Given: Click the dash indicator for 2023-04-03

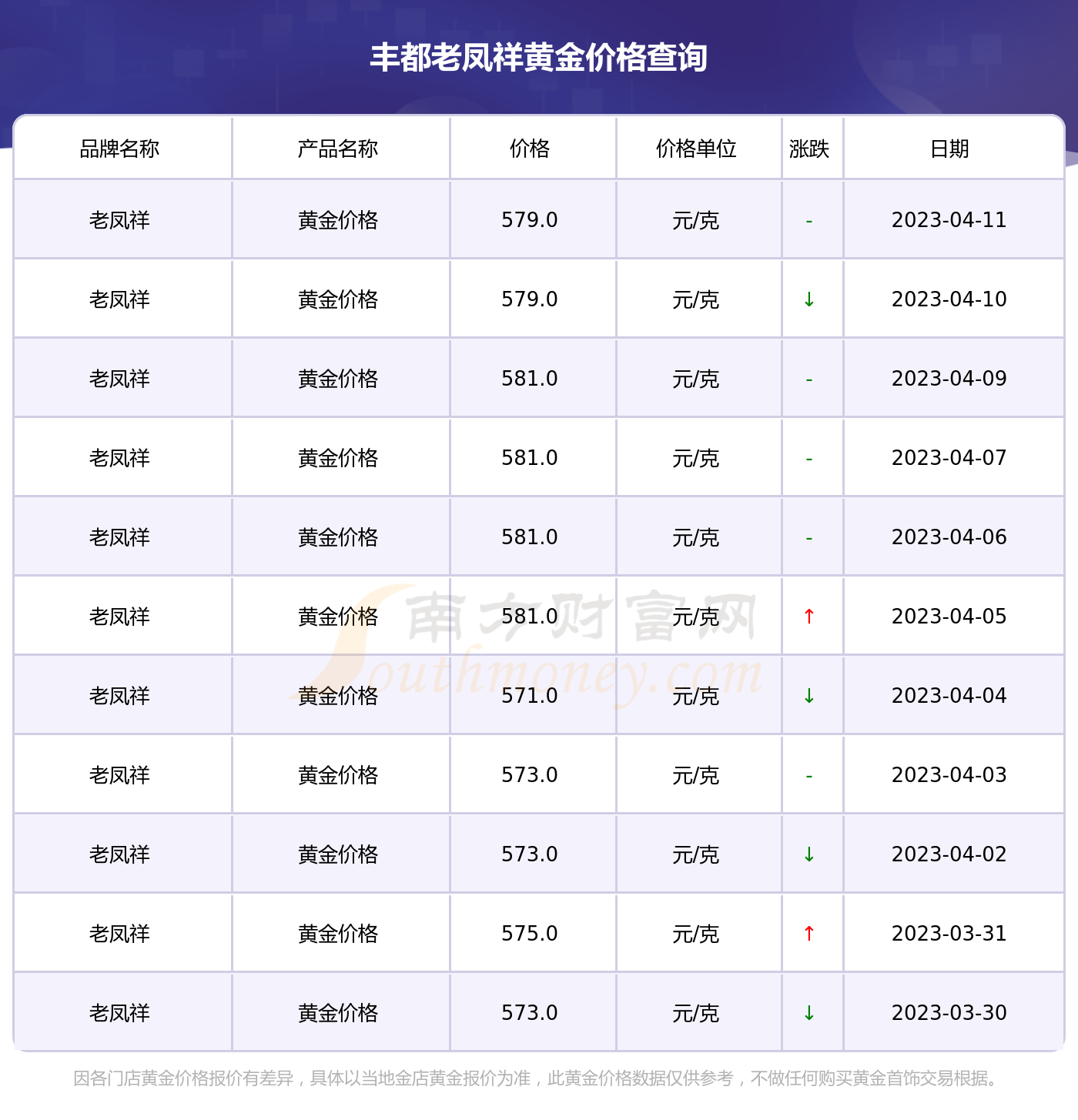Looking at the screenshot, I should pos(809,777).
